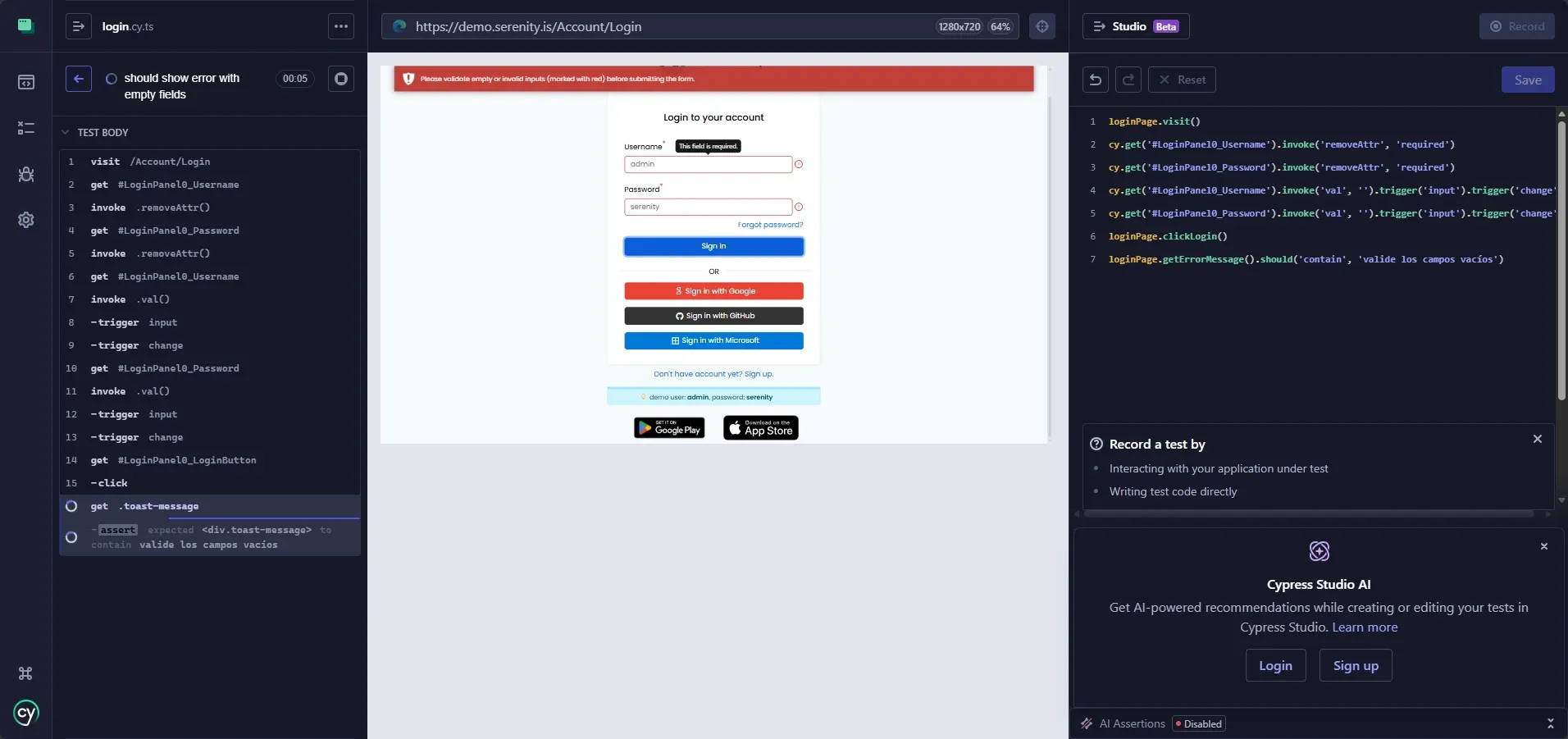This screenshot has height=739, width=1568.
Task: Open the Debug bug icon in sidebar
Action: 26,174
